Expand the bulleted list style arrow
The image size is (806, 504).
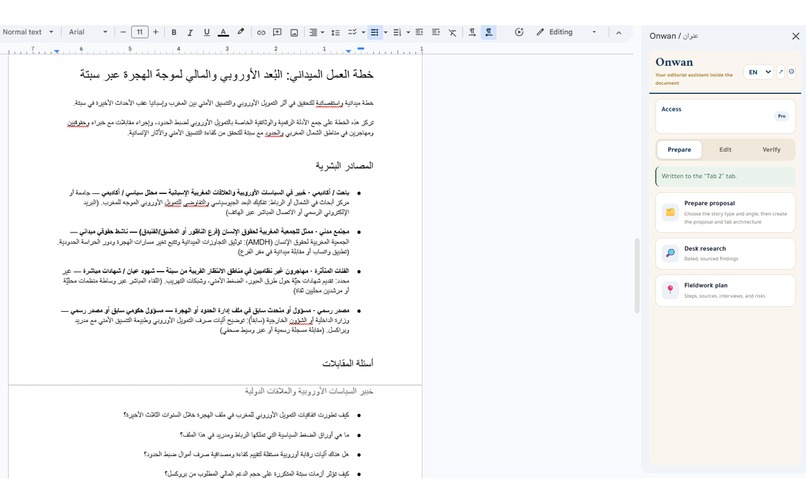tap(386, 32)
